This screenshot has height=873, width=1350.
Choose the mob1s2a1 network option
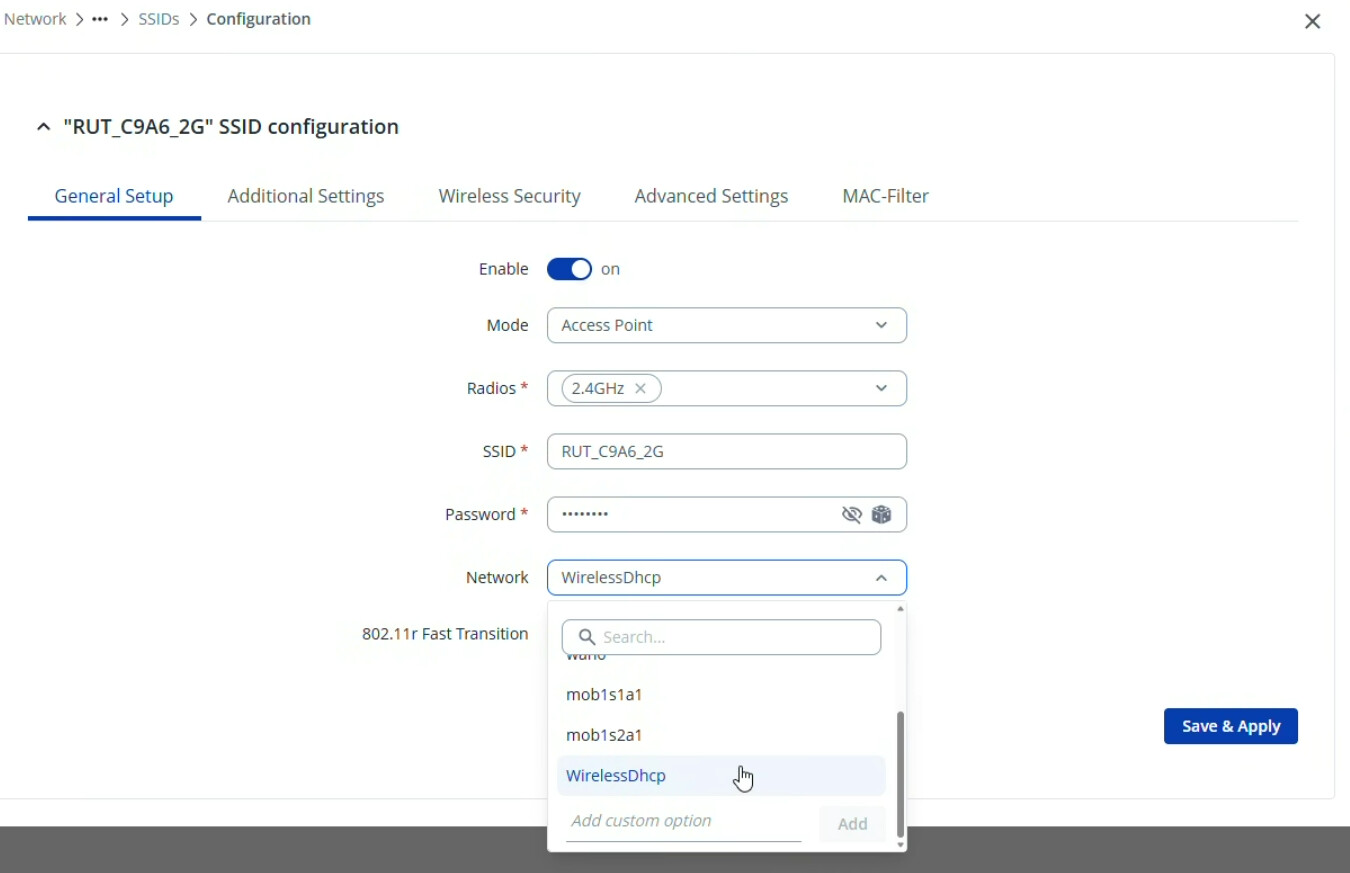pos(604,735)
